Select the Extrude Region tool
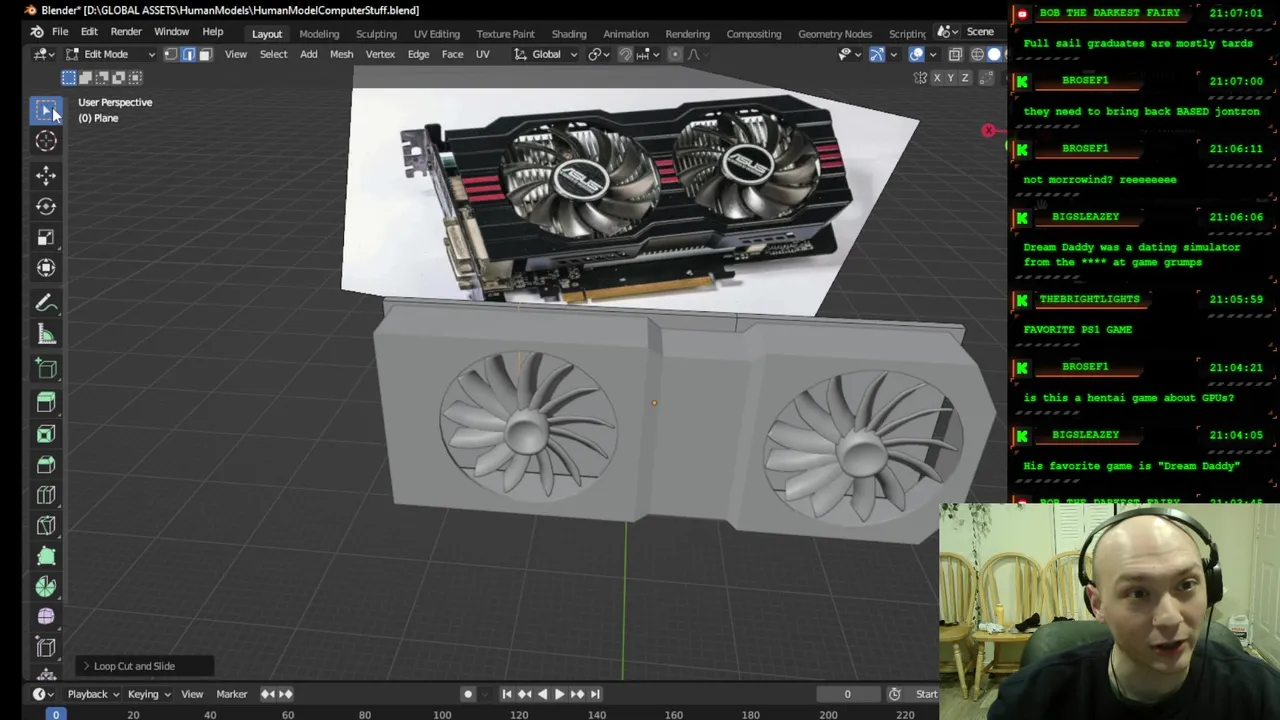The width and height of the screenshot is (1280, 720). coord(46,403)
